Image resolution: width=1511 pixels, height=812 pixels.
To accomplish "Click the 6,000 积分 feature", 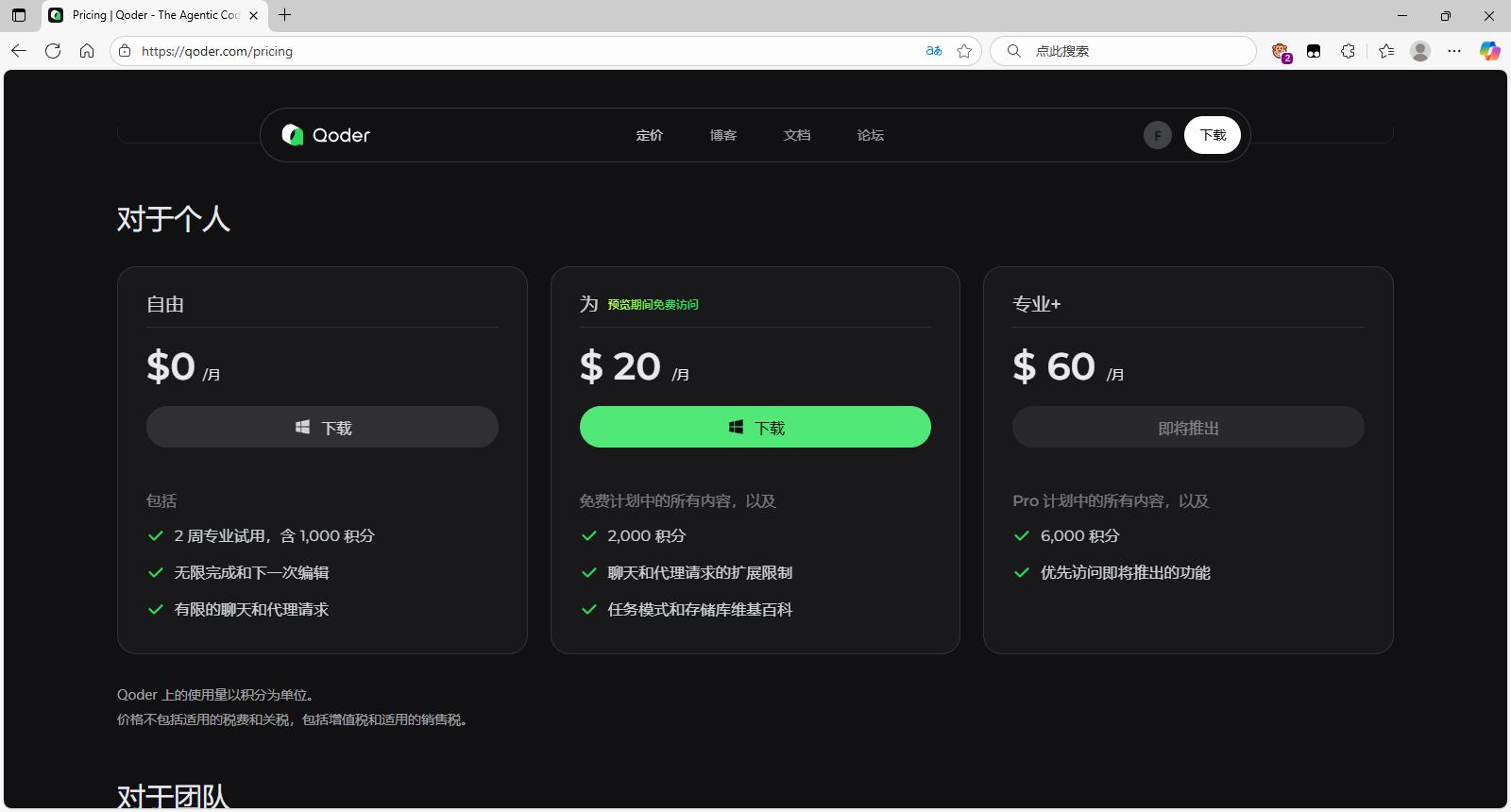I will (x=1079, y=535).
